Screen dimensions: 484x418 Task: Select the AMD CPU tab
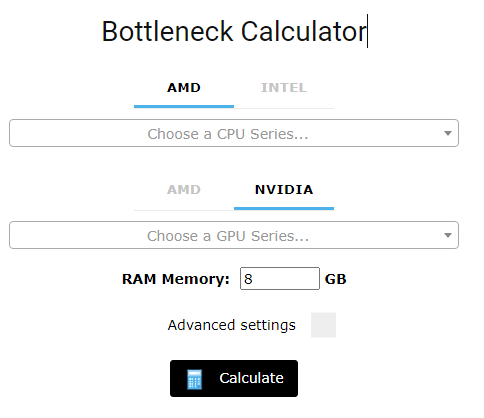pyautogui.click(x=184, y=88)
